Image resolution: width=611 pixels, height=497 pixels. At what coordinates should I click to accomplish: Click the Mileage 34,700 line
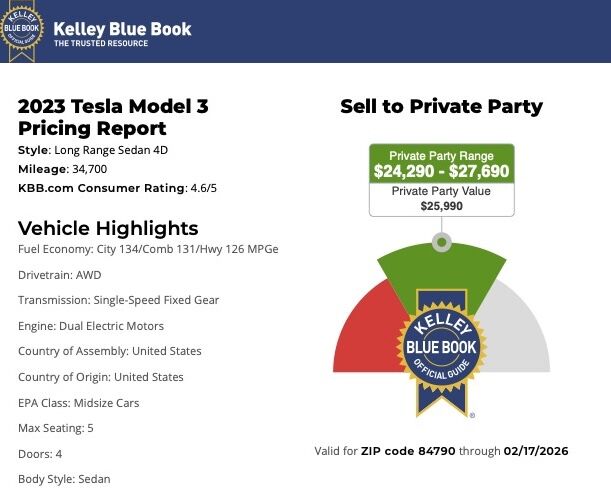click(x=62, y=169)
